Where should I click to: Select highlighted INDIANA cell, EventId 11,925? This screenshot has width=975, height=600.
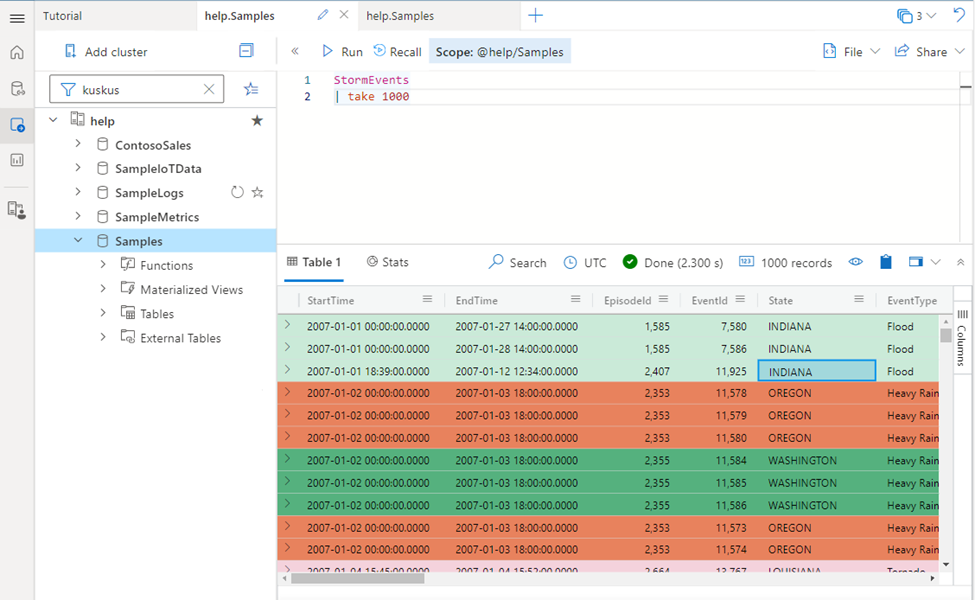click(816, 371)
